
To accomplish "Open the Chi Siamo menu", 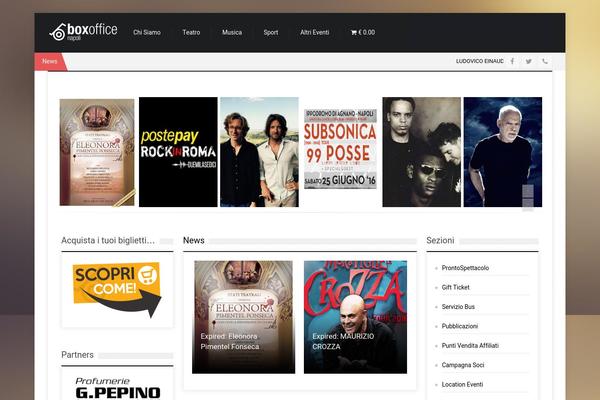I will tap(147, 33).
